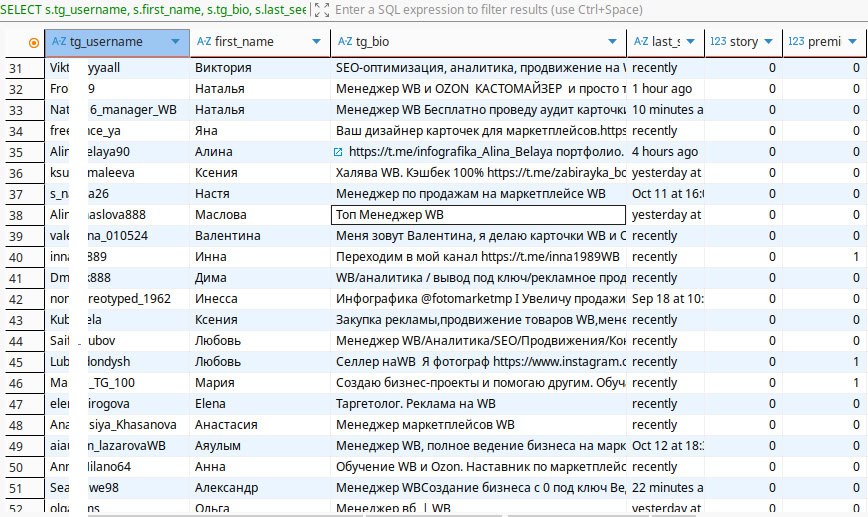Viewport: 868px width, 517px height.
Task: Expand the tg_bio column dropdown arrow
Action: [613, 42]
